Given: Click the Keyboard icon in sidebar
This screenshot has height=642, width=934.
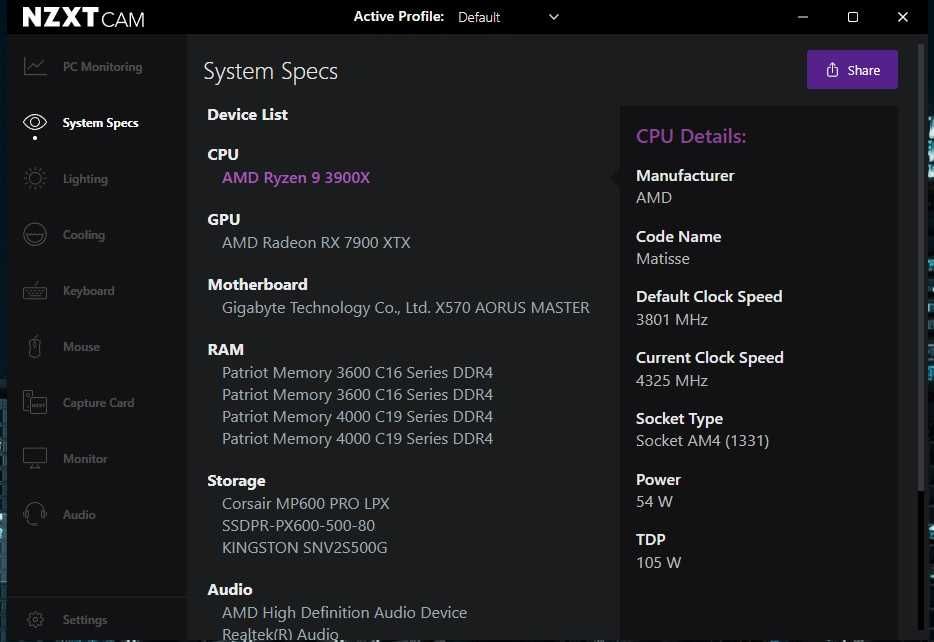Looking at the screenshot, I should pyautogui.click(x=35, y=291).
